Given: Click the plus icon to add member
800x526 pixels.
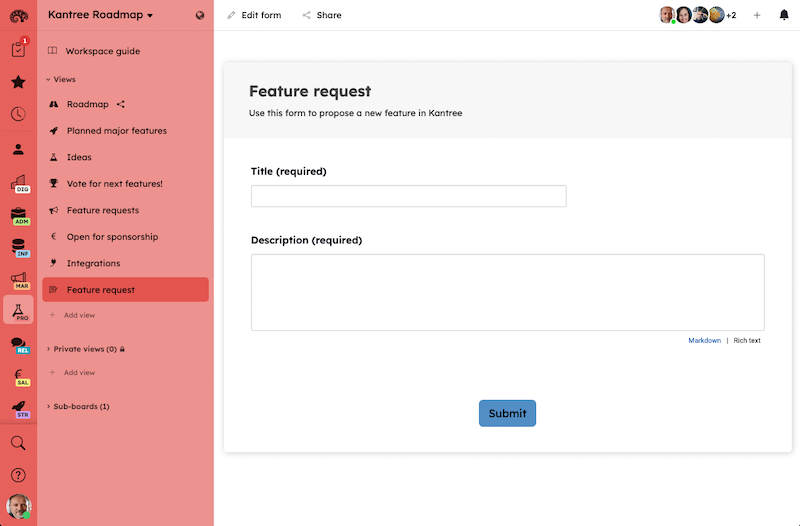Looking at the screenshot, I should (757, 15).
